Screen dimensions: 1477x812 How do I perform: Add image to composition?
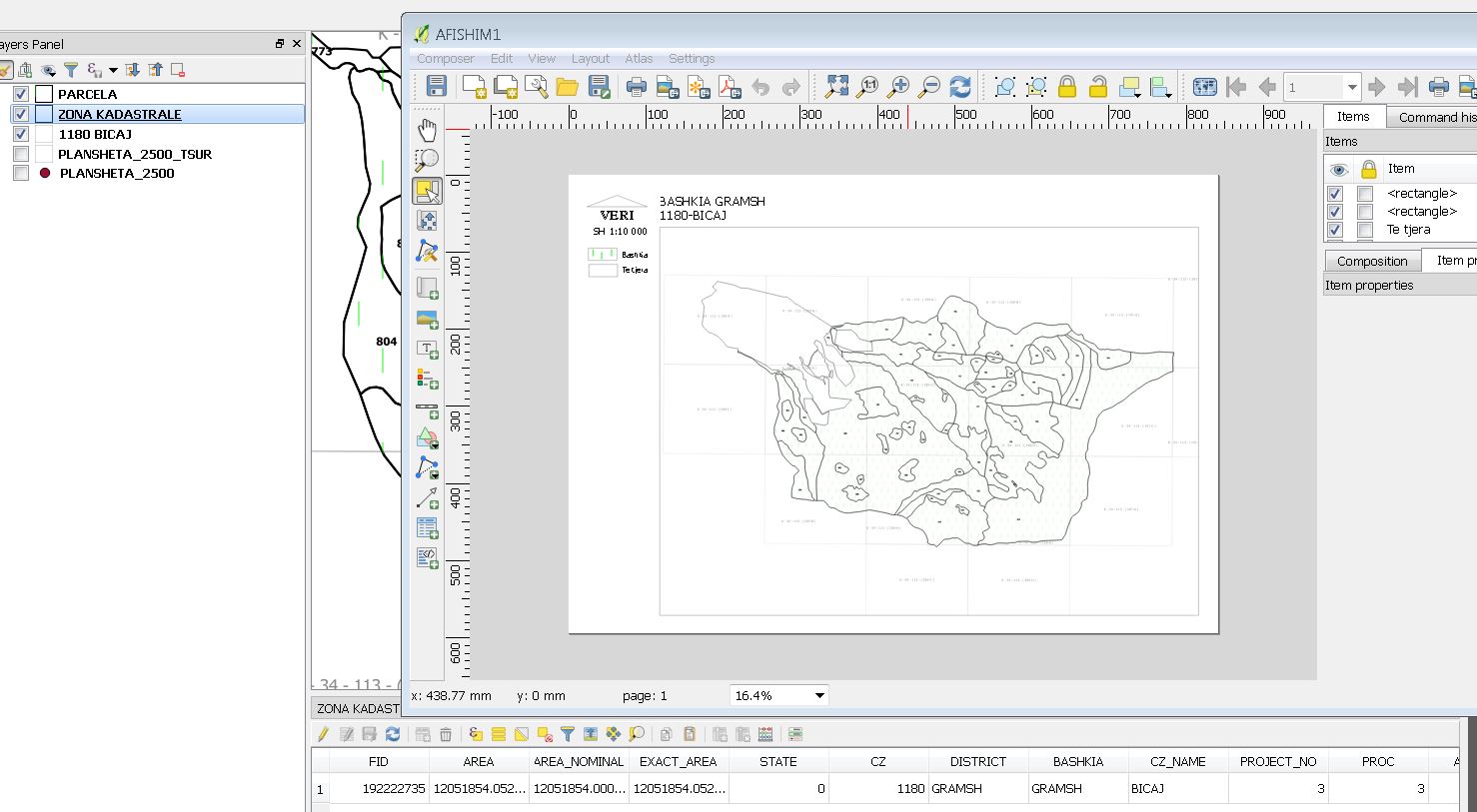pyautogui.click(x=427, y=320)
